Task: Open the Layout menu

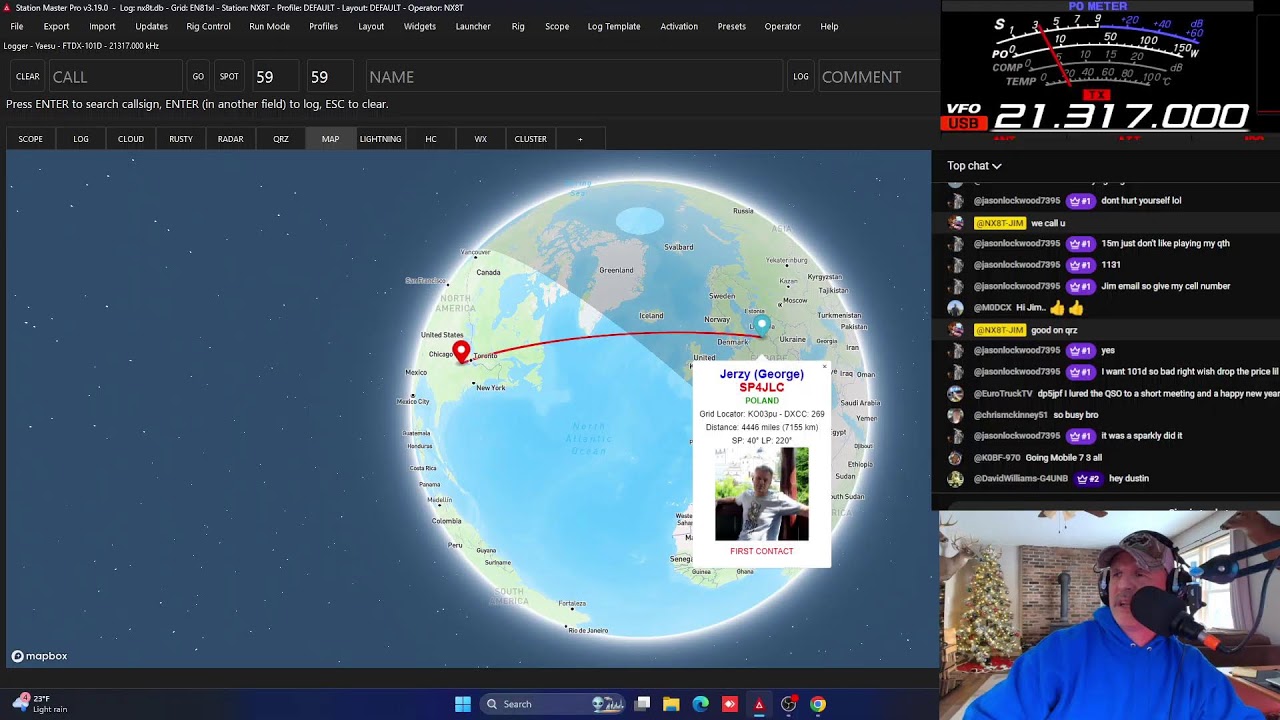Action: (x=371, y=26)
